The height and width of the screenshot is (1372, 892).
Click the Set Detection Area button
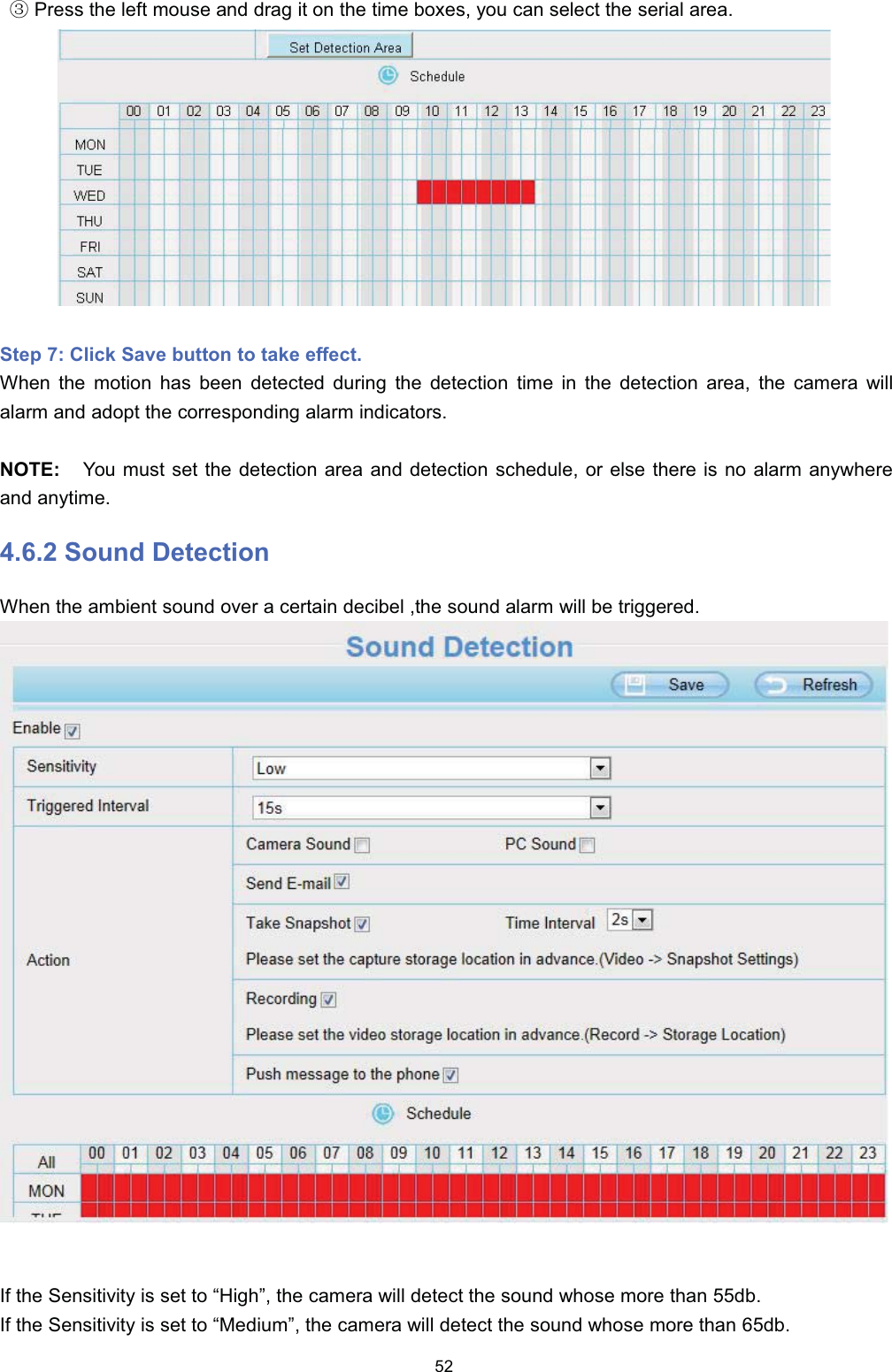coord(340,47)
